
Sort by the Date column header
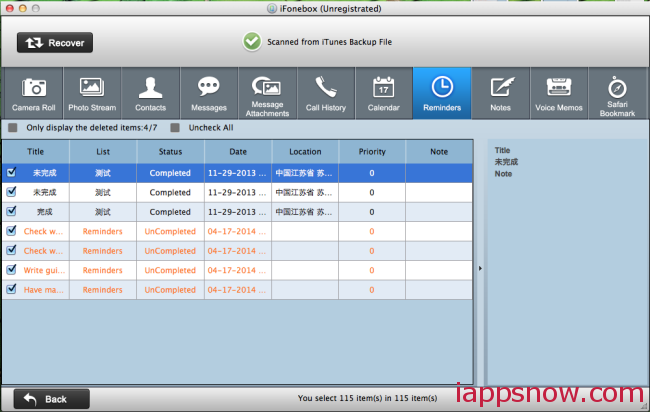(x=238, y=152)
